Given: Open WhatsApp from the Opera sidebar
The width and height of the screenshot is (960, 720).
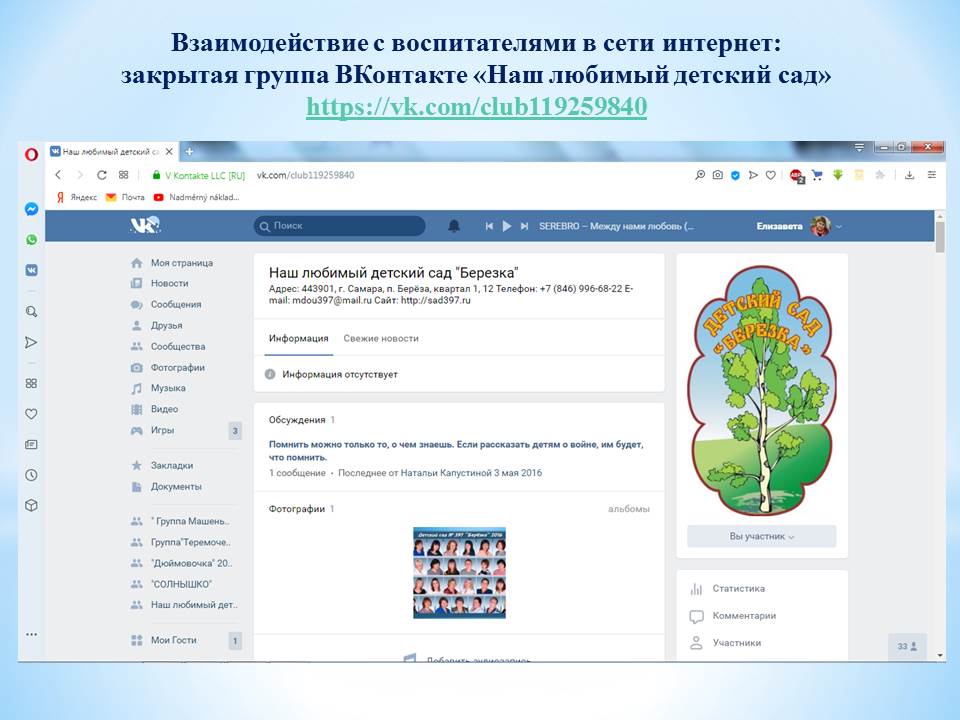Looking at the screenshot, I should click(31, 240).
